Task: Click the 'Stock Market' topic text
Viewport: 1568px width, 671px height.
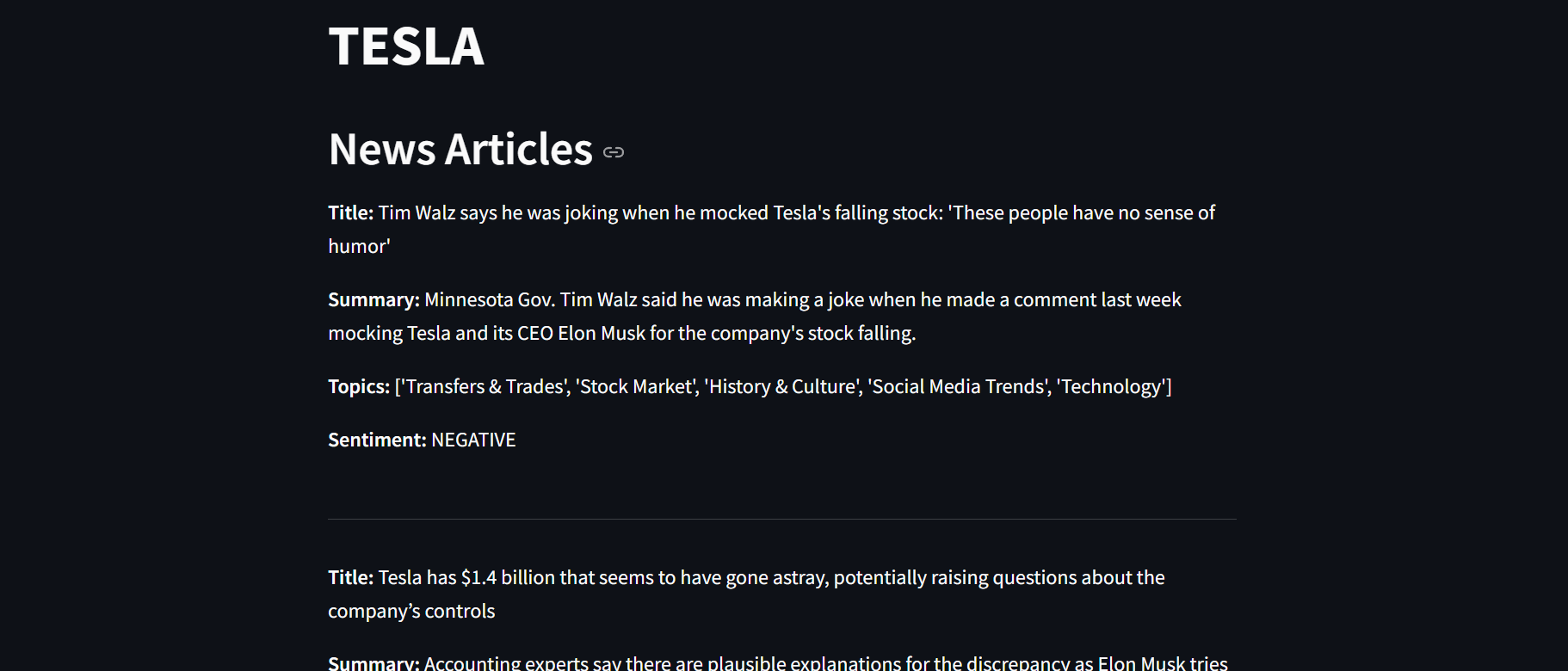Action: tap(637, 387)
